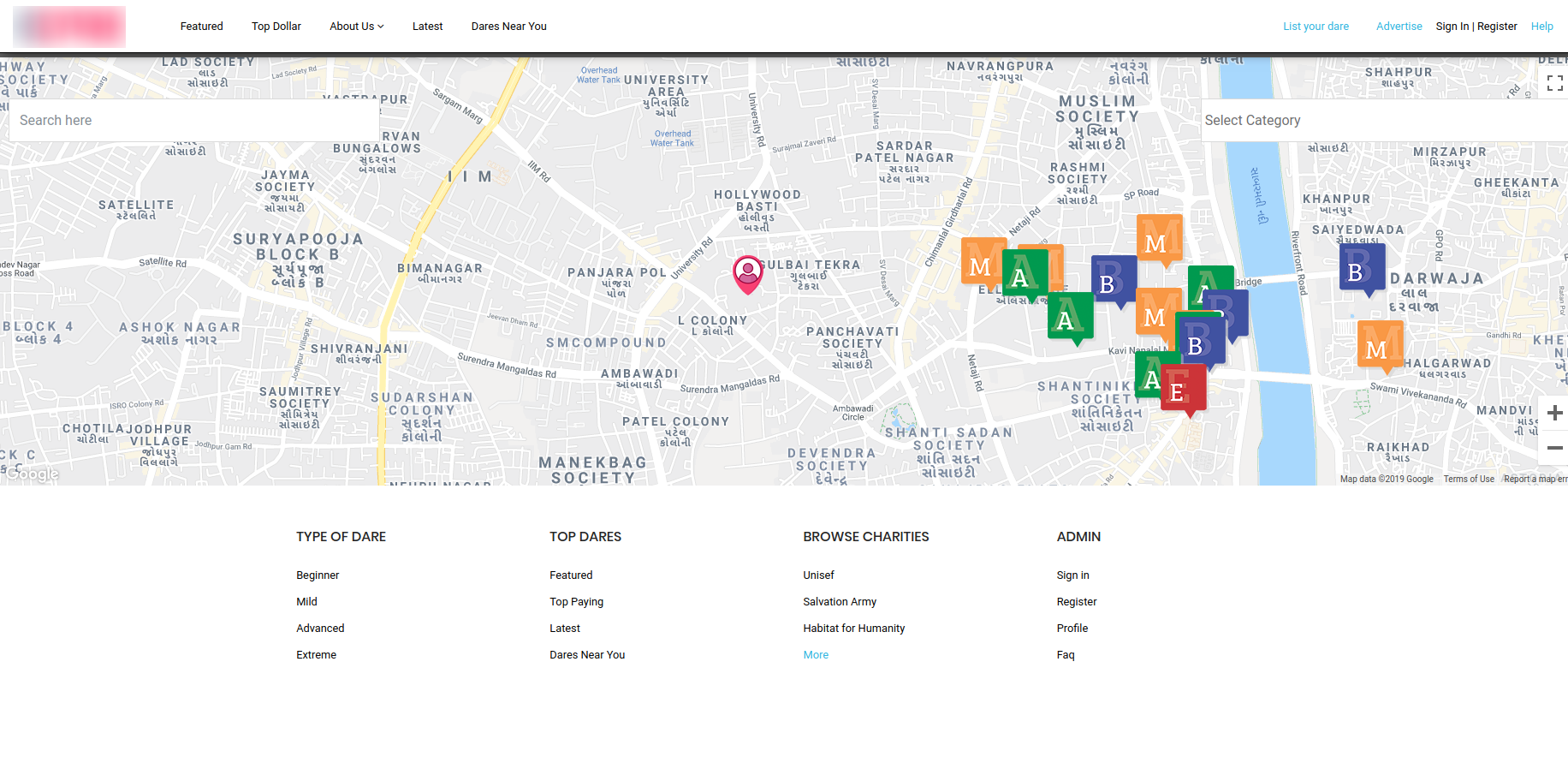The image size is (1568, 763).
Task: Open the Top Dollar nav item
Action: 276,27
